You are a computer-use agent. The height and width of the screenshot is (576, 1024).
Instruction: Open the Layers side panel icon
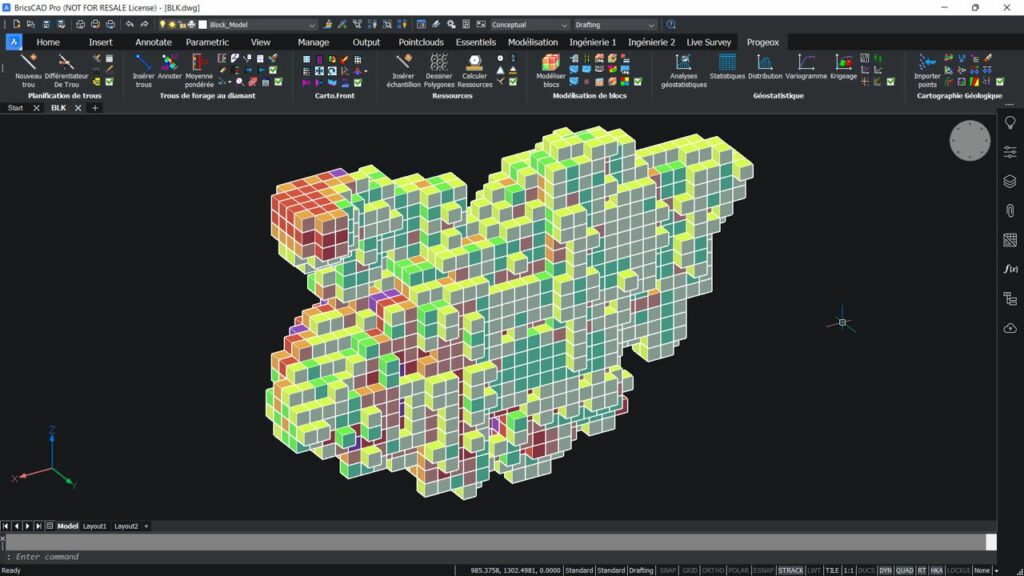(x=1010, y=181)
